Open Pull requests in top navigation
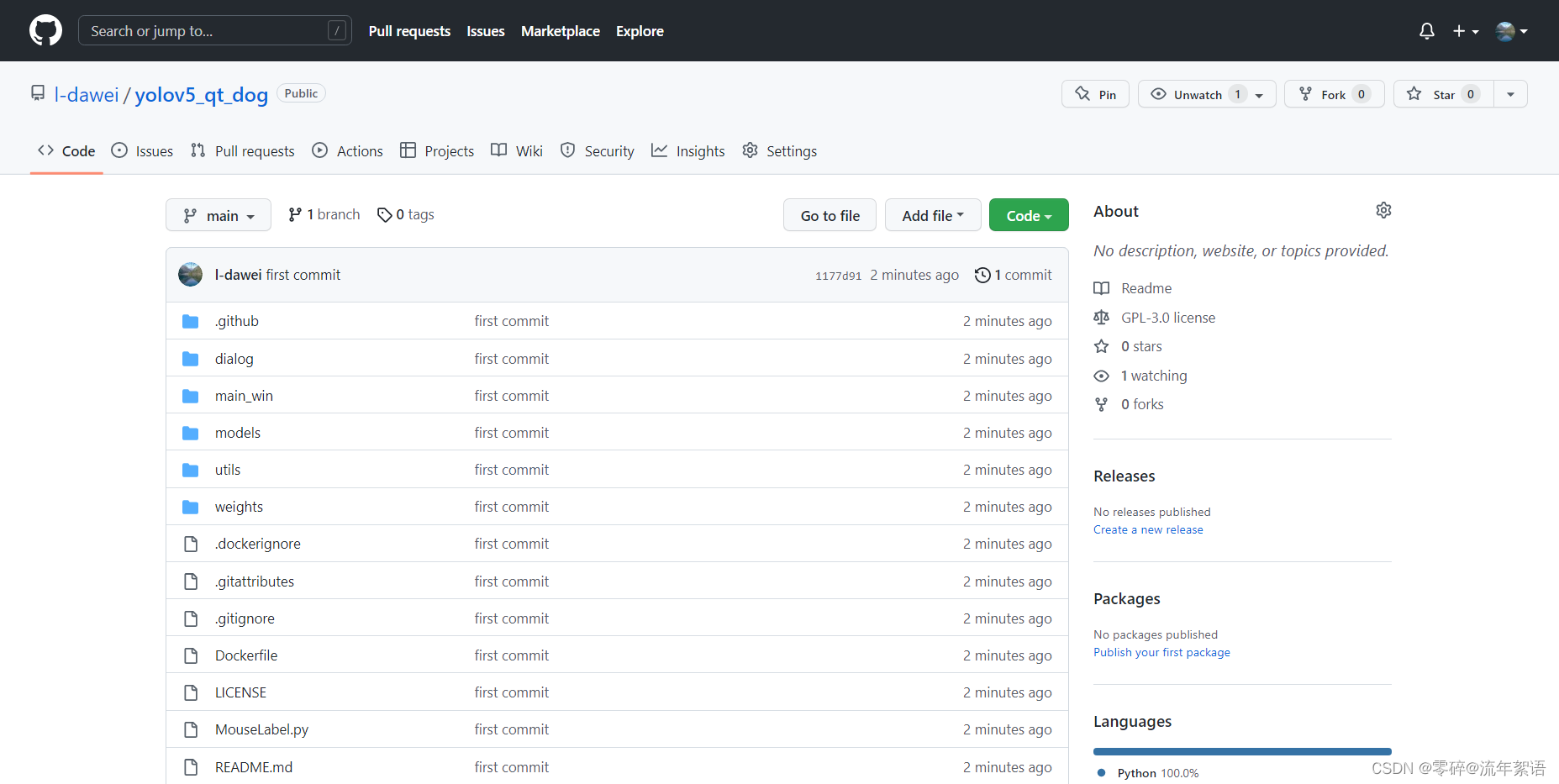 409,31
